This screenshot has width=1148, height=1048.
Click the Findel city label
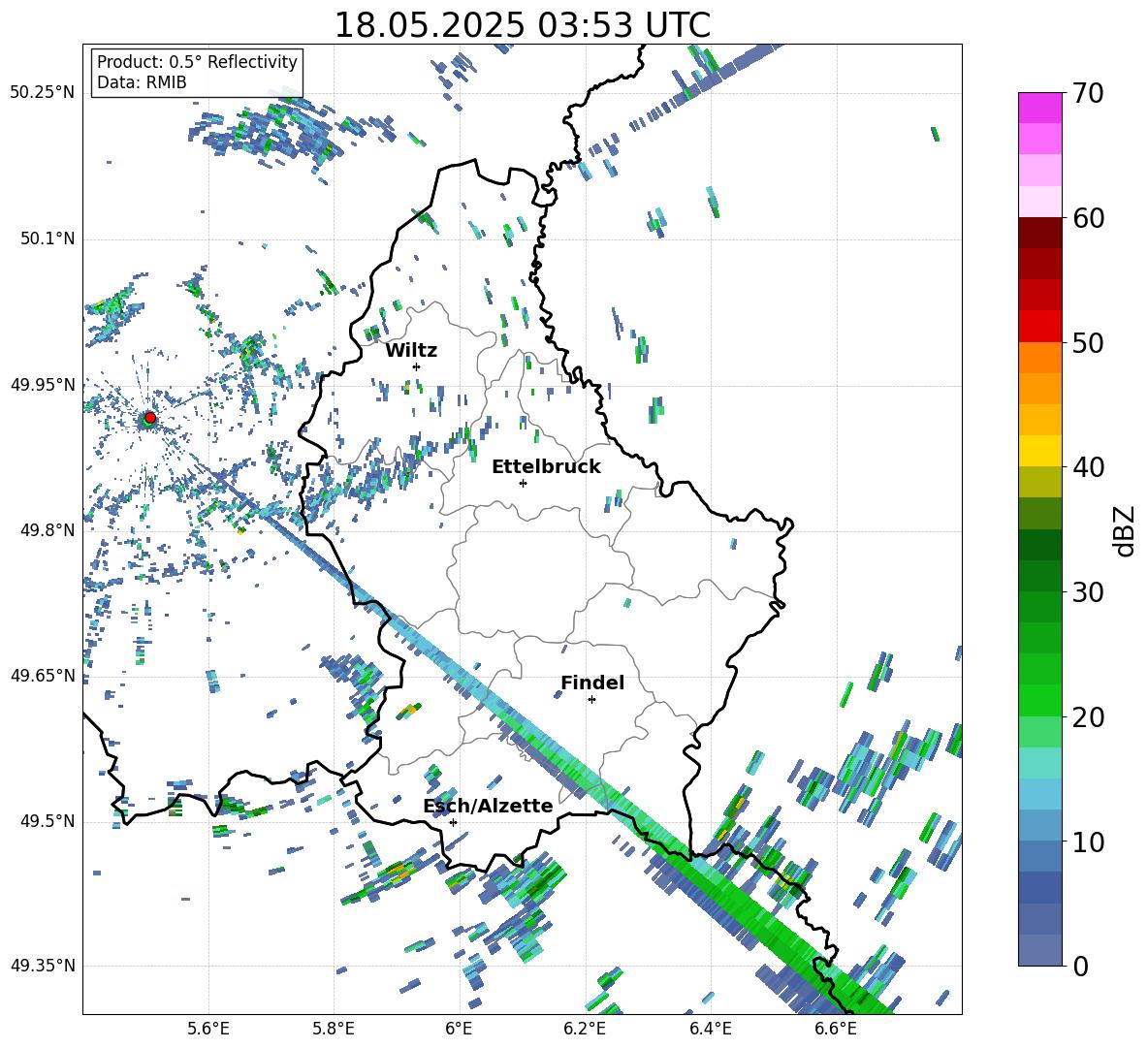click(592, 683)
